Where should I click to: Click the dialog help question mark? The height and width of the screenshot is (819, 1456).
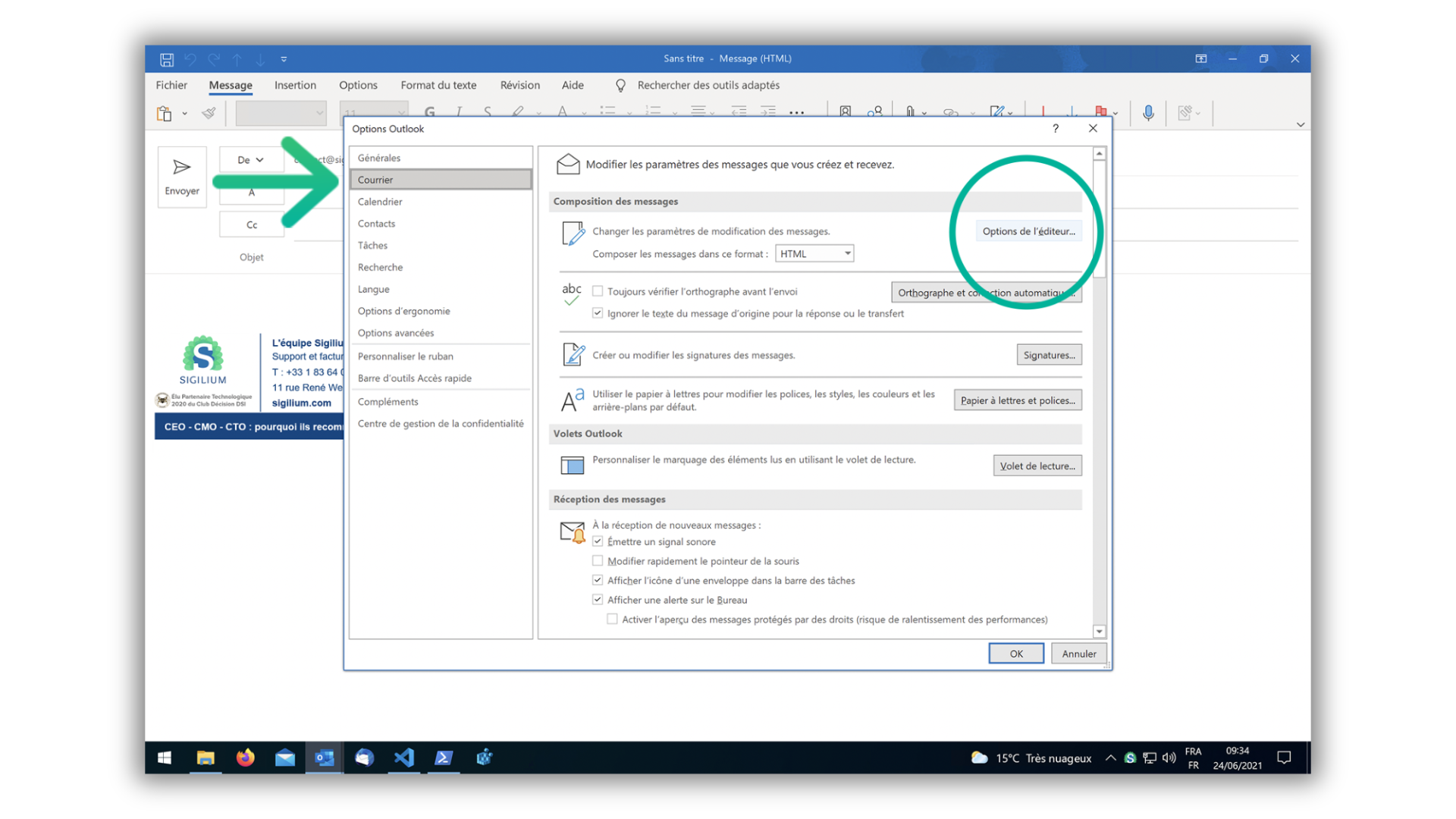pyautogui.click(x=1055, y=129)
